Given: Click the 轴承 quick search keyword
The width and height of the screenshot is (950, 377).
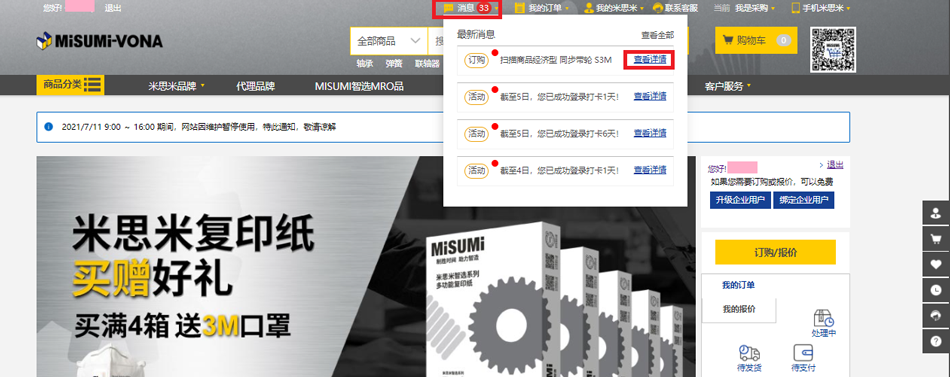Looking at the screenshot, I should click(x=365, y=63).
